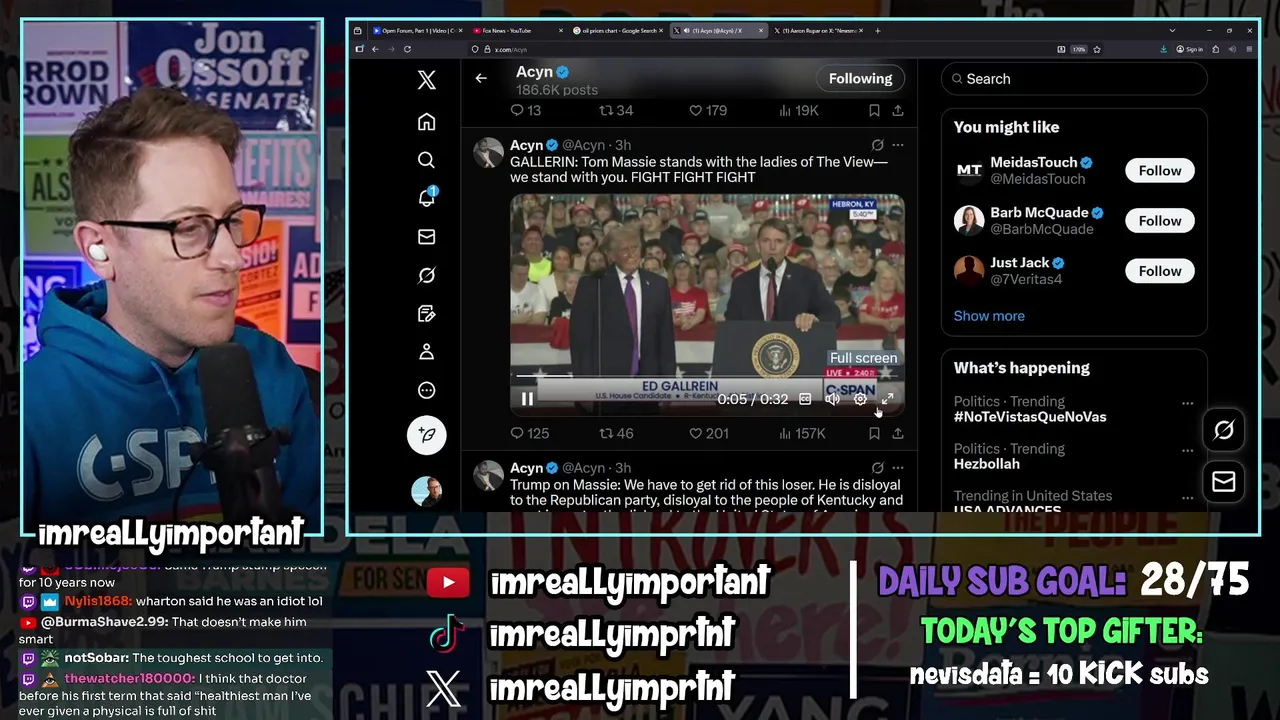Bookmark the GALLERIN post

(874, 433)
